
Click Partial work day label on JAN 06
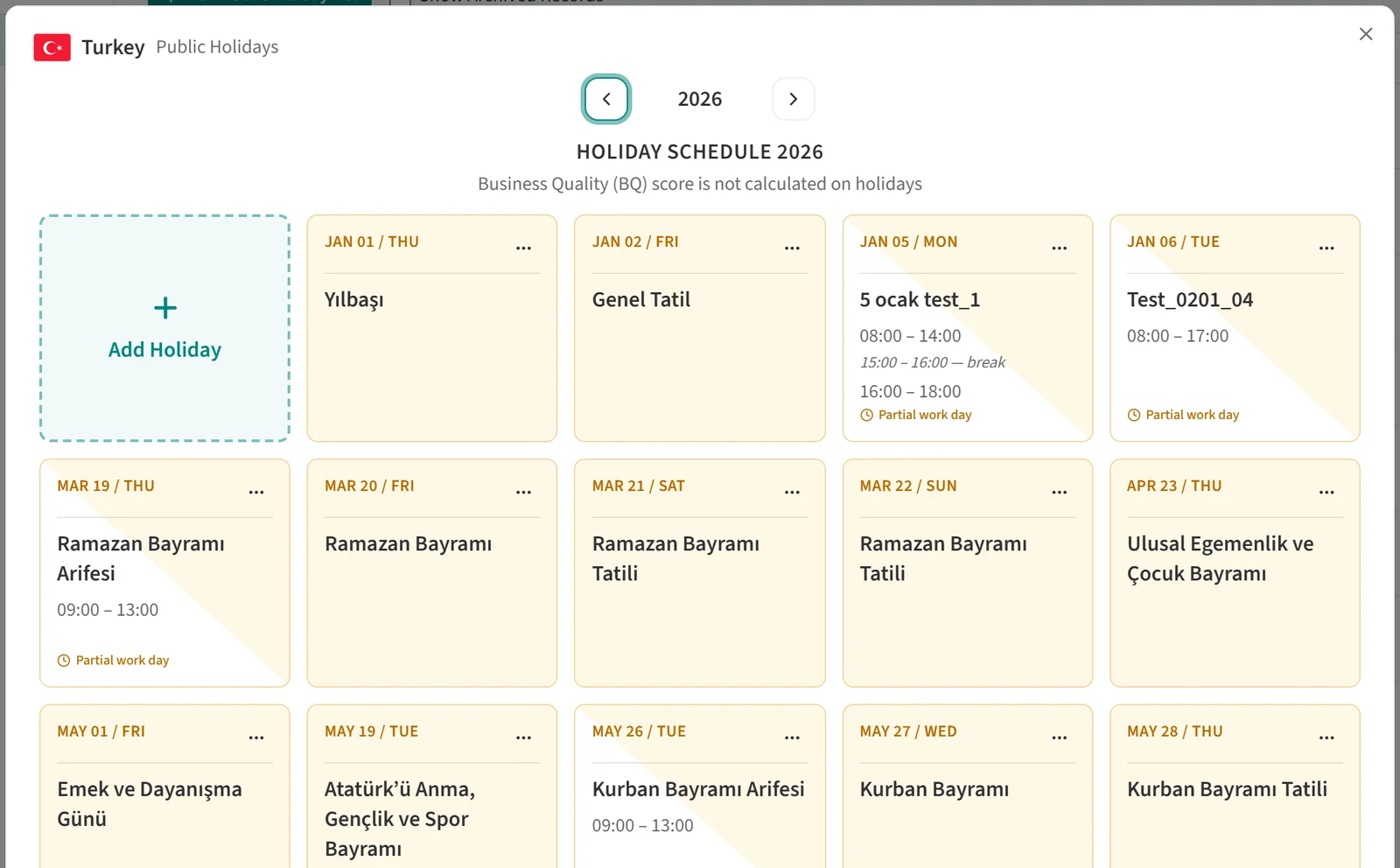pyautogui.click(x=1193, y=416)
